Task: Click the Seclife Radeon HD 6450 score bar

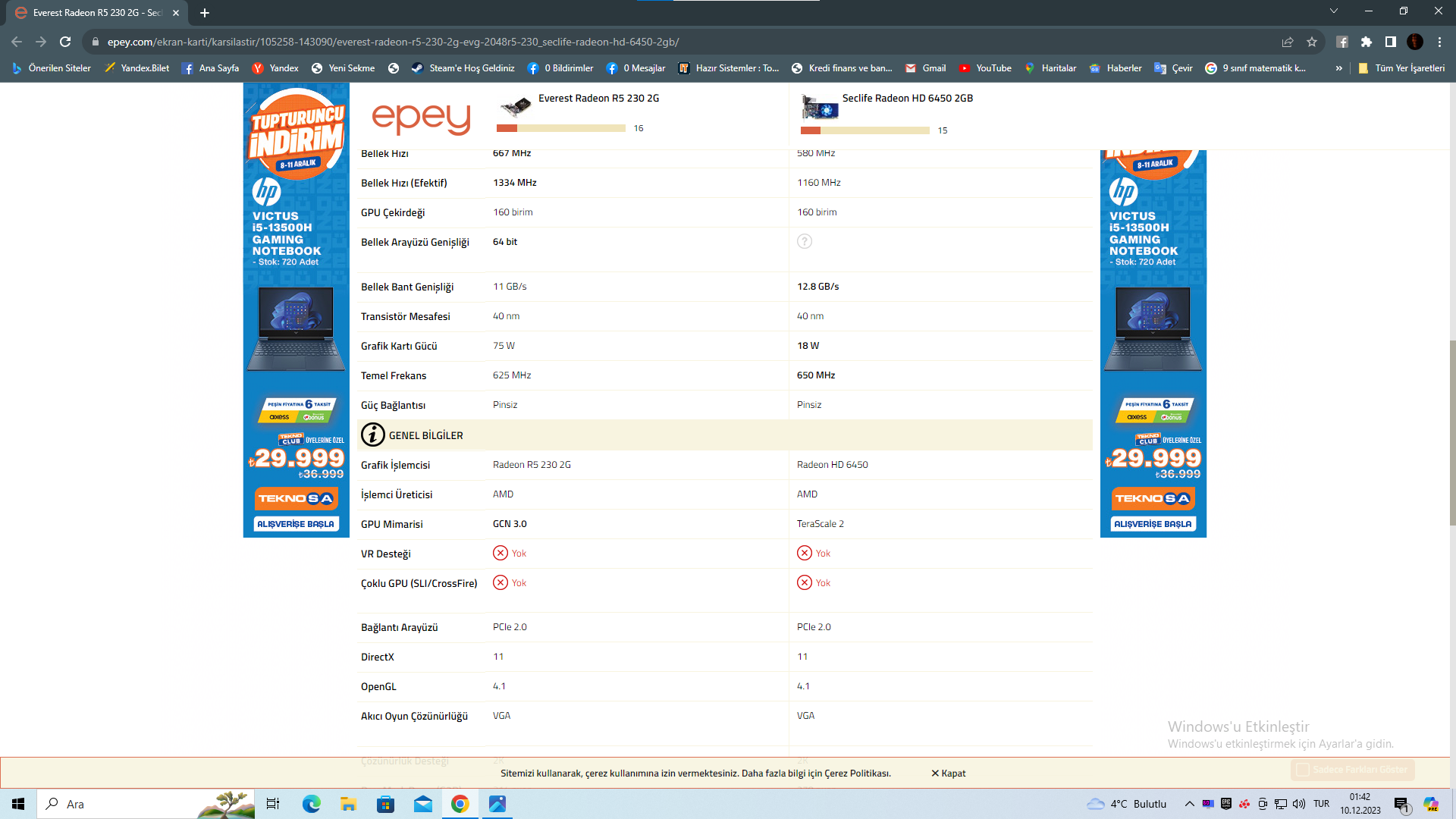Action: tap(864, 130)
